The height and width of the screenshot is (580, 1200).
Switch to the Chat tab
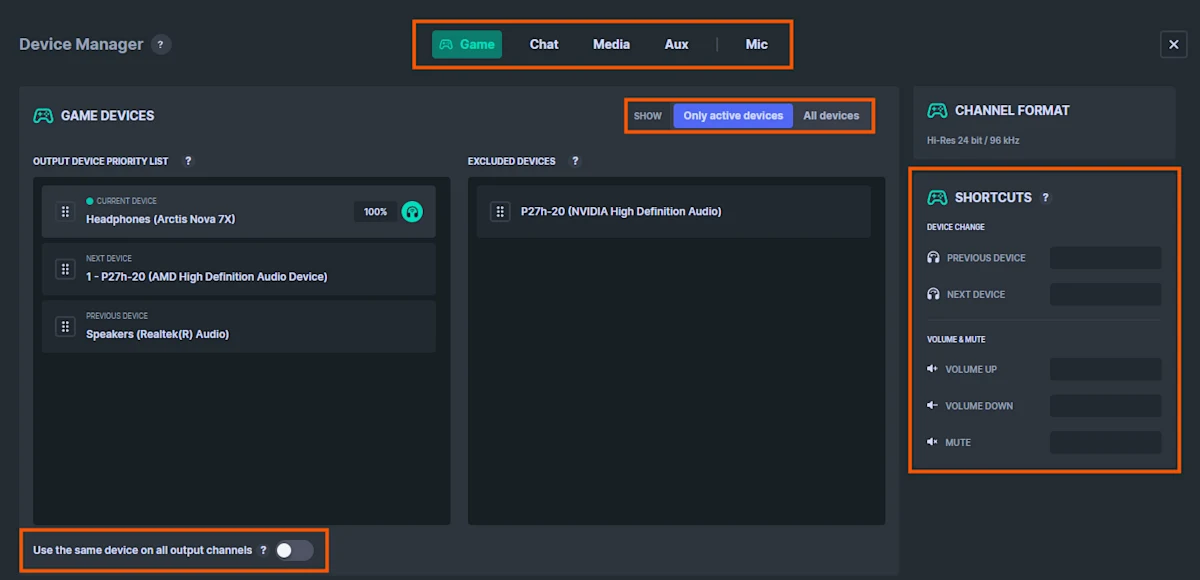(x=543, y=44)
